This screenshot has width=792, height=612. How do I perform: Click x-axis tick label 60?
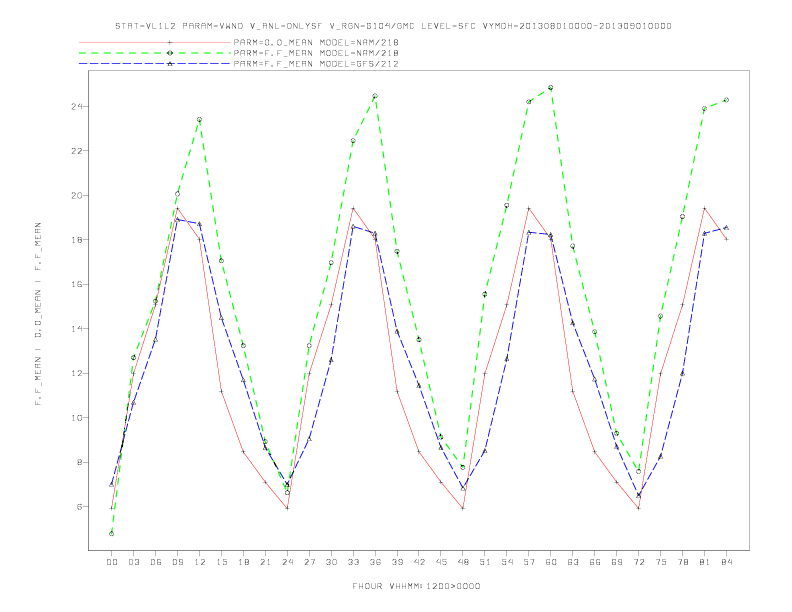[551, 562]
